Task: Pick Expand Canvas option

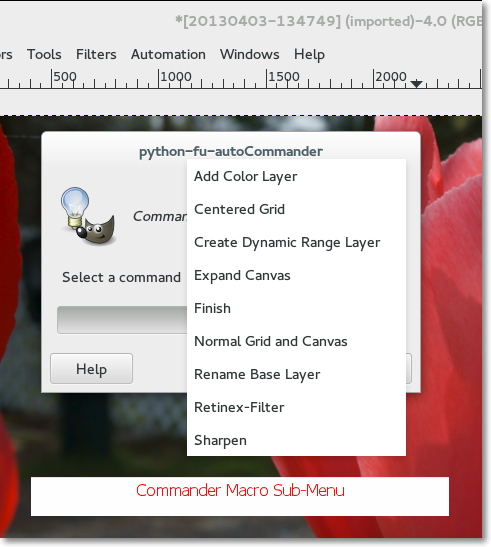Action: coord(296,276)
